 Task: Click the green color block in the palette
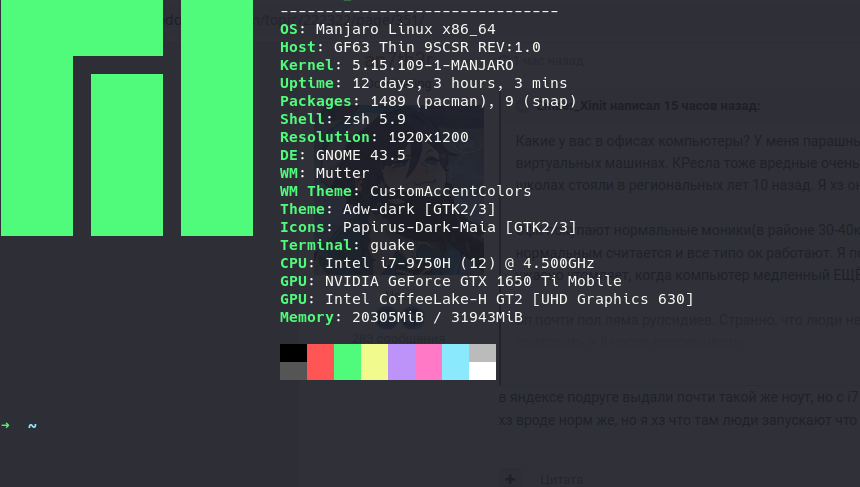tap(347, 362)
